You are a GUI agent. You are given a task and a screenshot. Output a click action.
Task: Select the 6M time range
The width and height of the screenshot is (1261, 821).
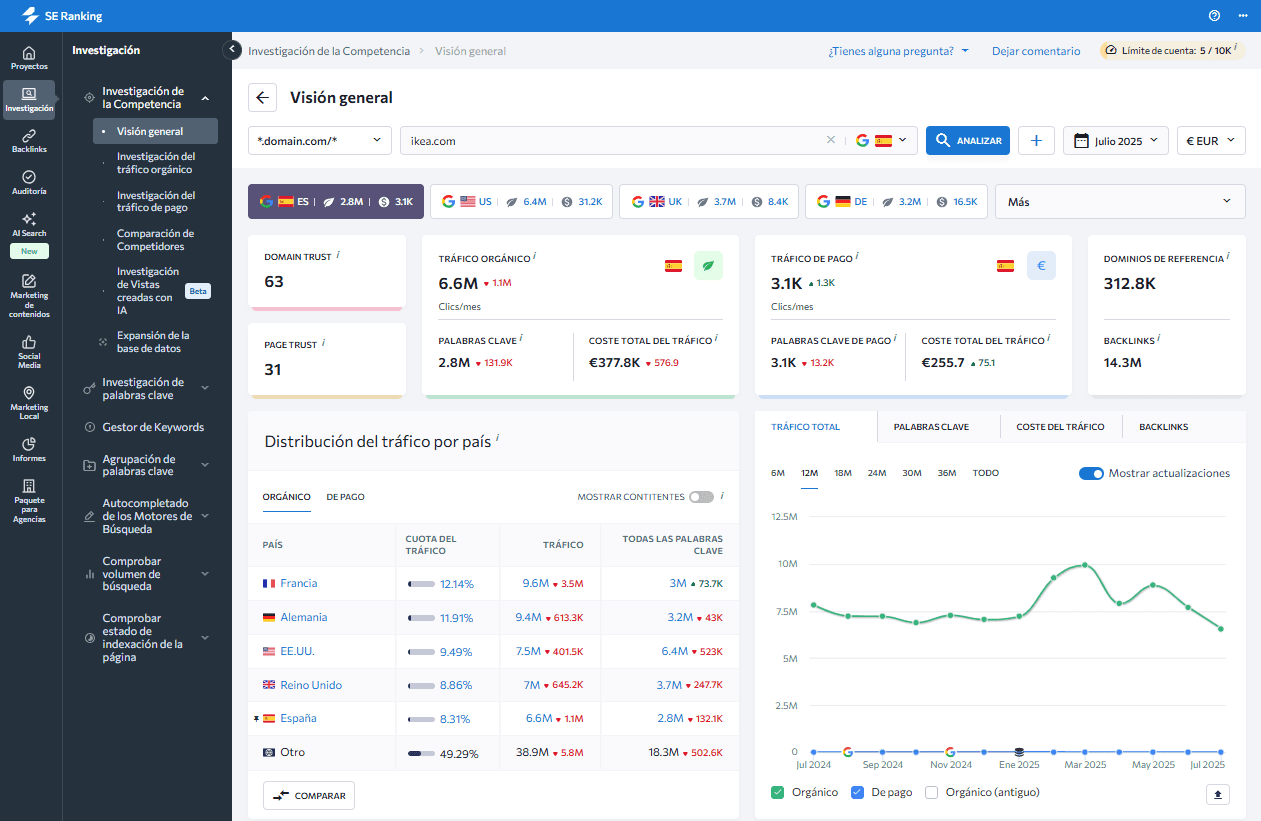778,473
